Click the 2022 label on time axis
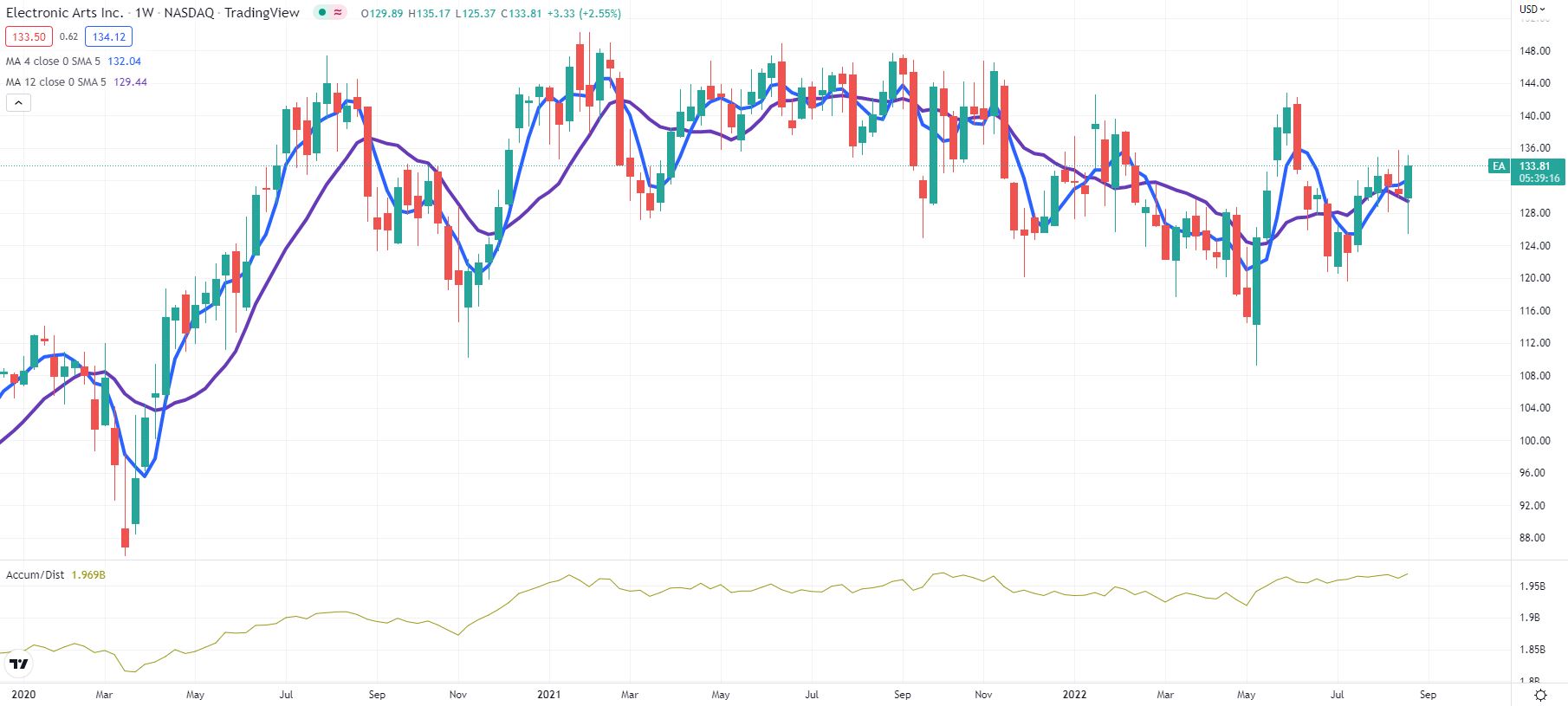Image resolution: width=1568 pixels, height=706 pixels. (1074, 695)
